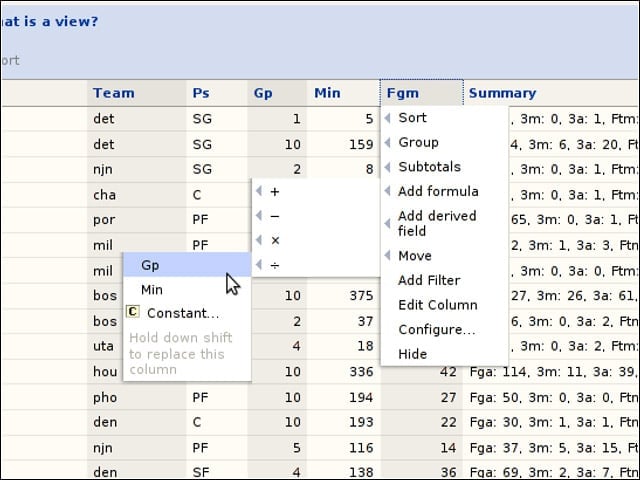
Task: Choose the minus operator in formula menu
Action: 275,216
